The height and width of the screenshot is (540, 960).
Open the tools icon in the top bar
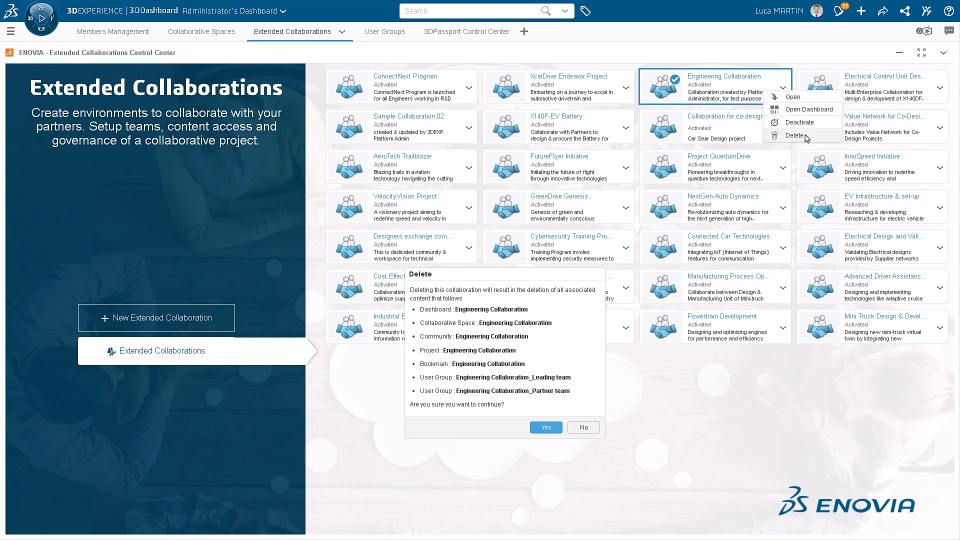(x=926, y=10)
